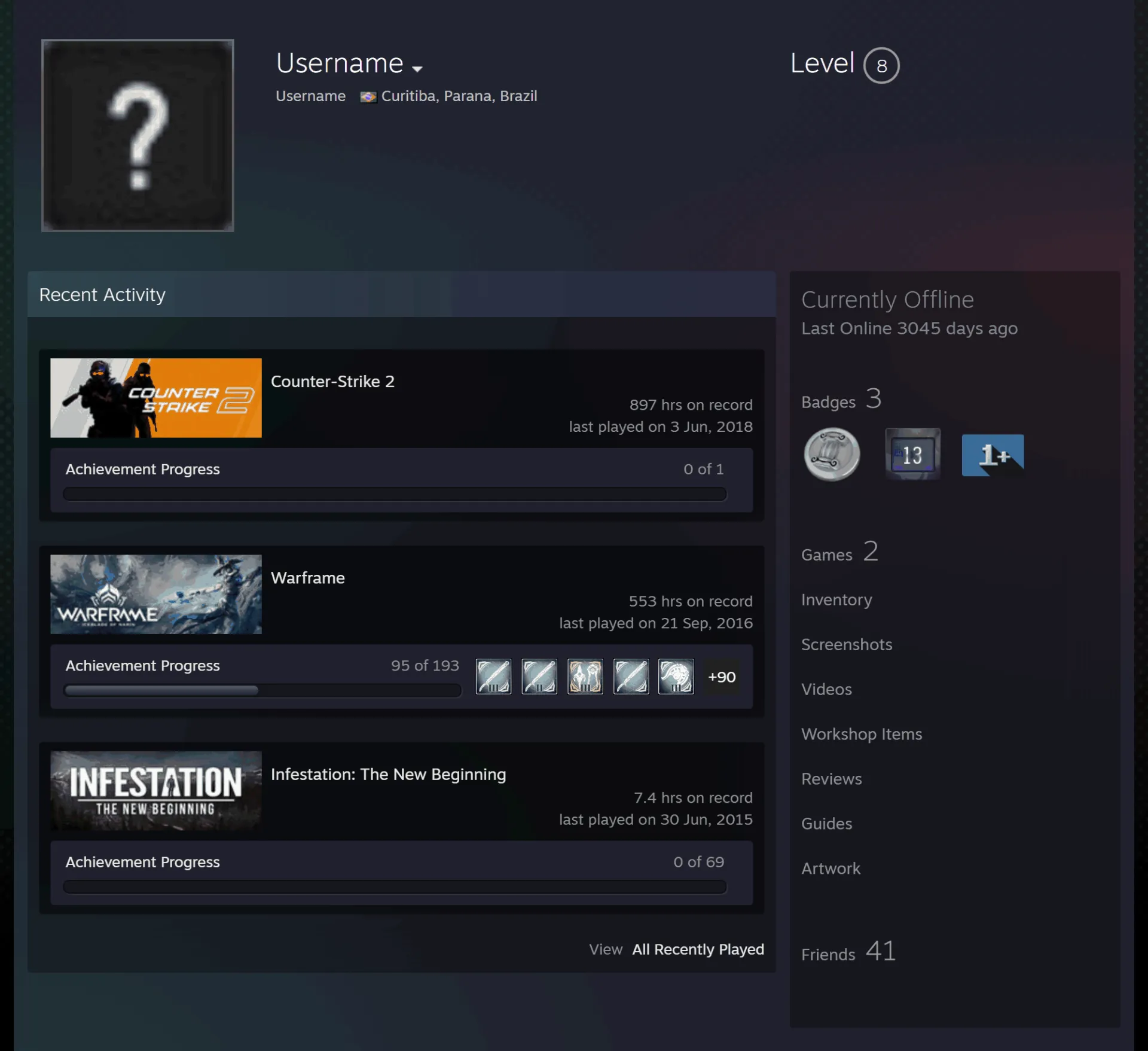The image size is (1148, 1051).
Task: Click the Warframe title link
Action: [308, 578]
